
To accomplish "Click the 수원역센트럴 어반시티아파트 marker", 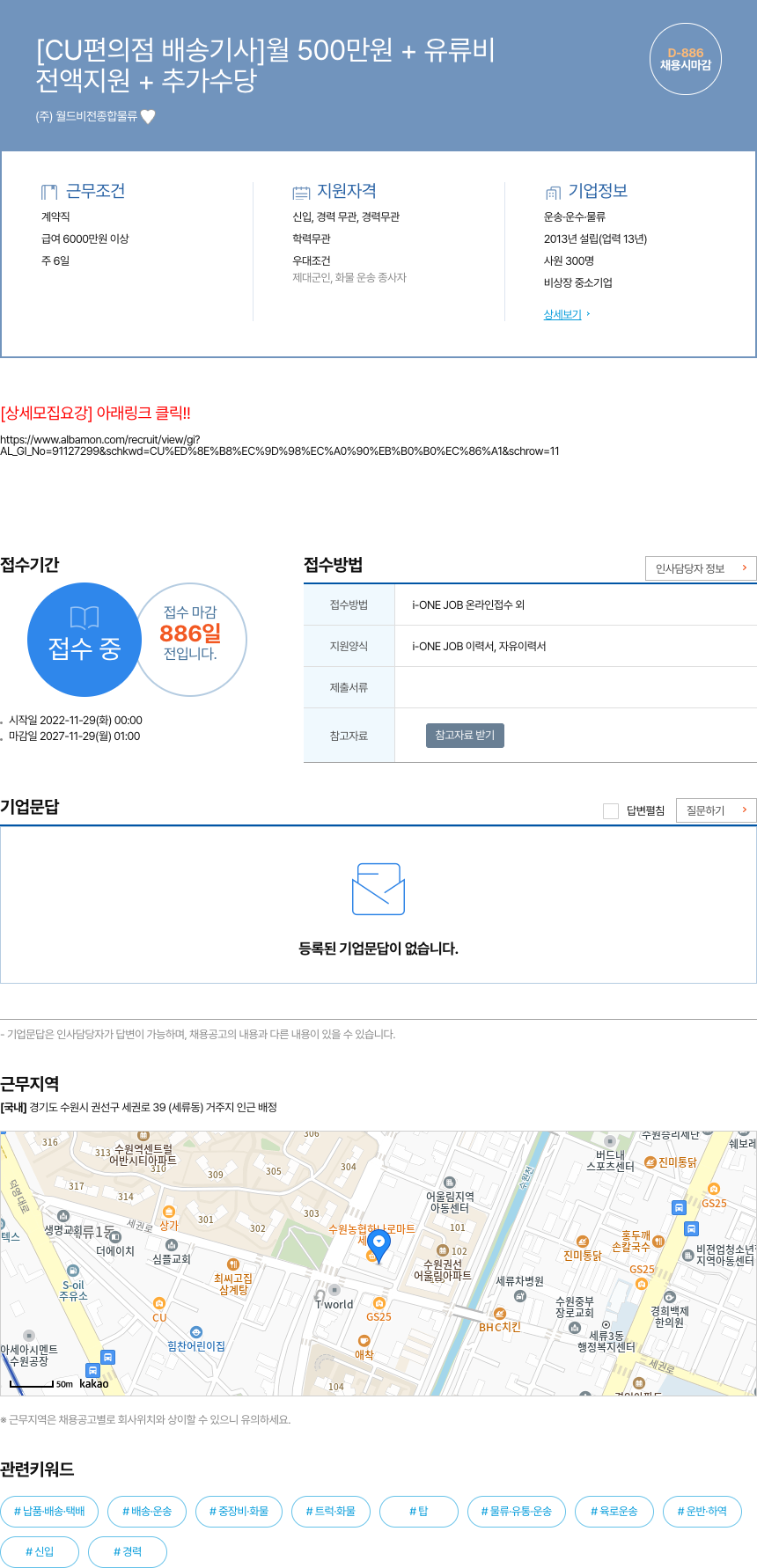I will (143, 1136).
